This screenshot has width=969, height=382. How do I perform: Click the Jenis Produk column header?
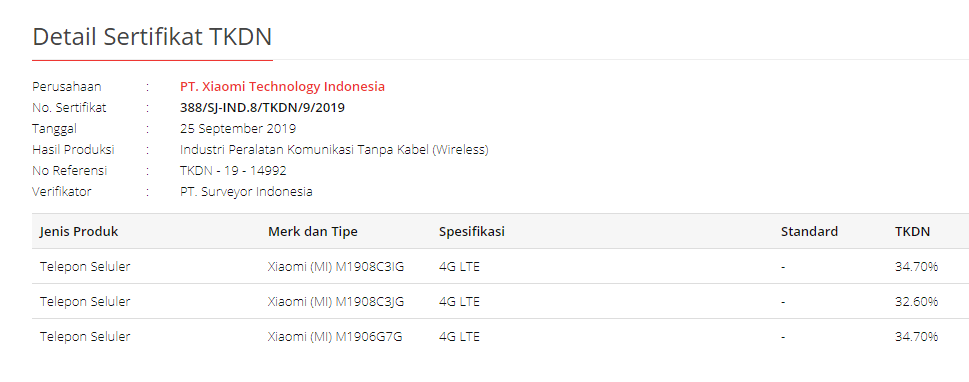79,232
